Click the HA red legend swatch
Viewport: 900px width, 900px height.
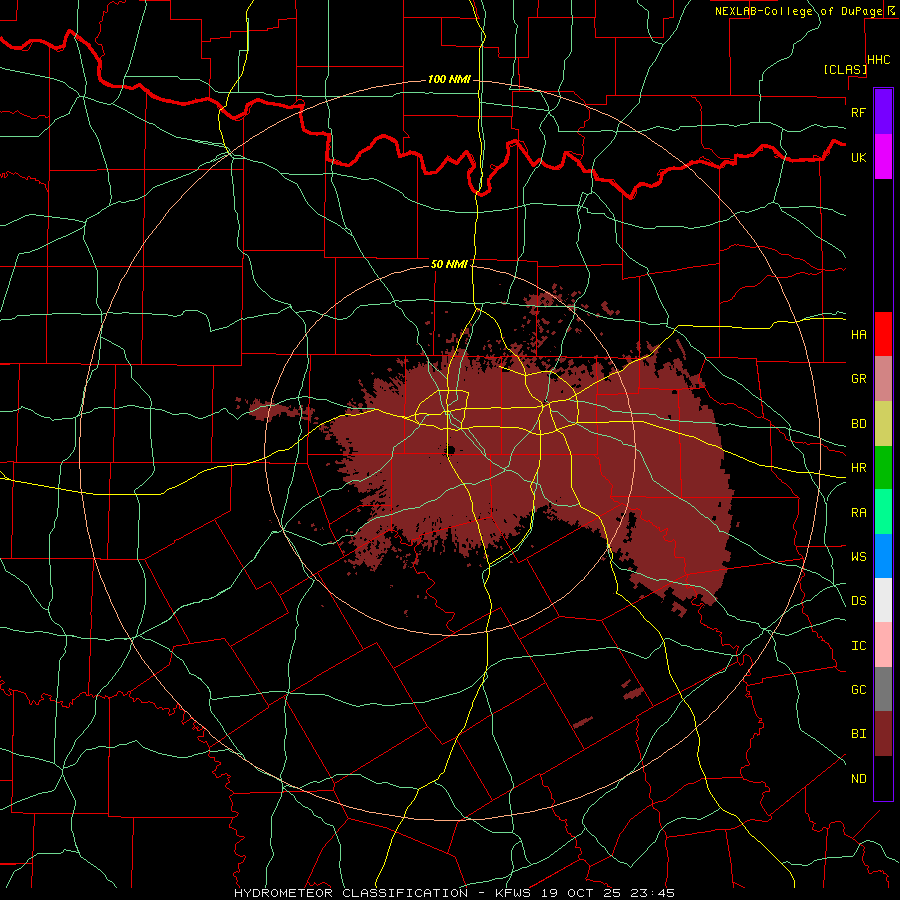coord(883,334)
